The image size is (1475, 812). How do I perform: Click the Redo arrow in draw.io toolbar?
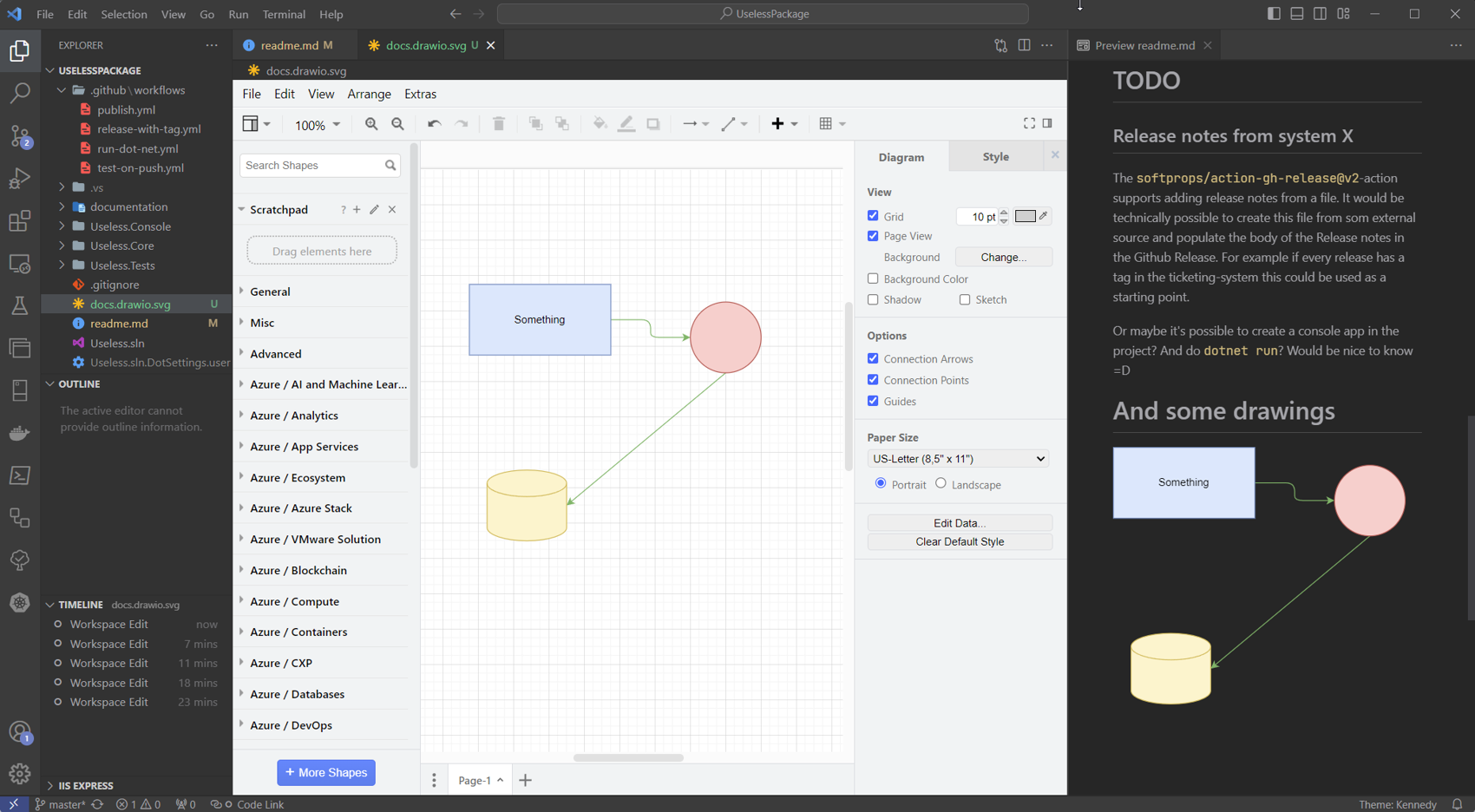pos(462,124)
